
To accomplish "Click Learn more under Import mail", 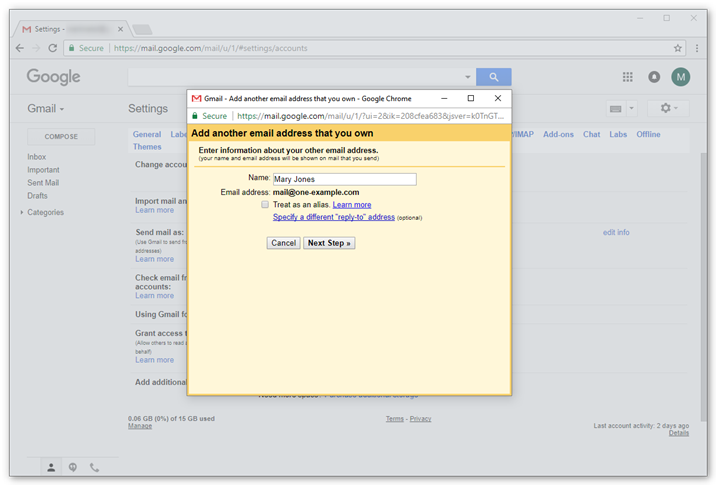I will click(x=154, y=210).
